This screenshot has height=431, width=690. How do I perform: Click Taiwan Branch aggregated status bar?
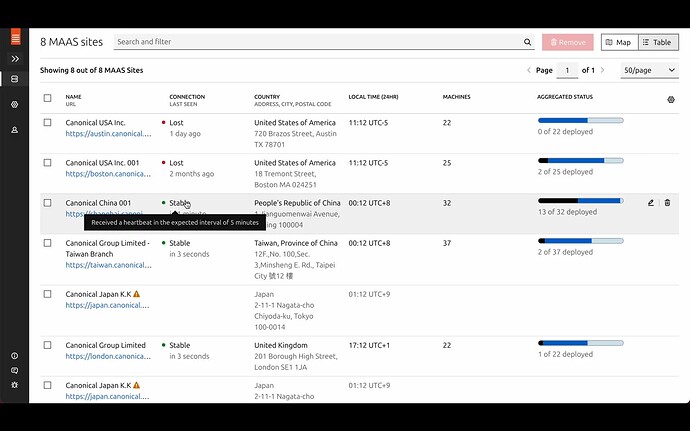pos(580,240)
